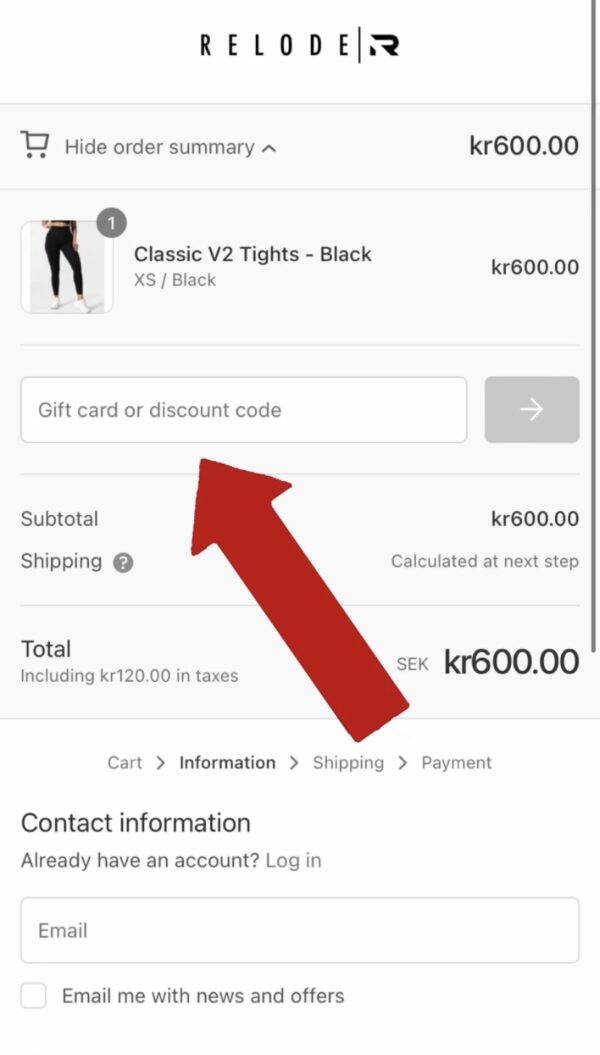
Task: Collapse the order summary chevron
Action: pos(268,148)
